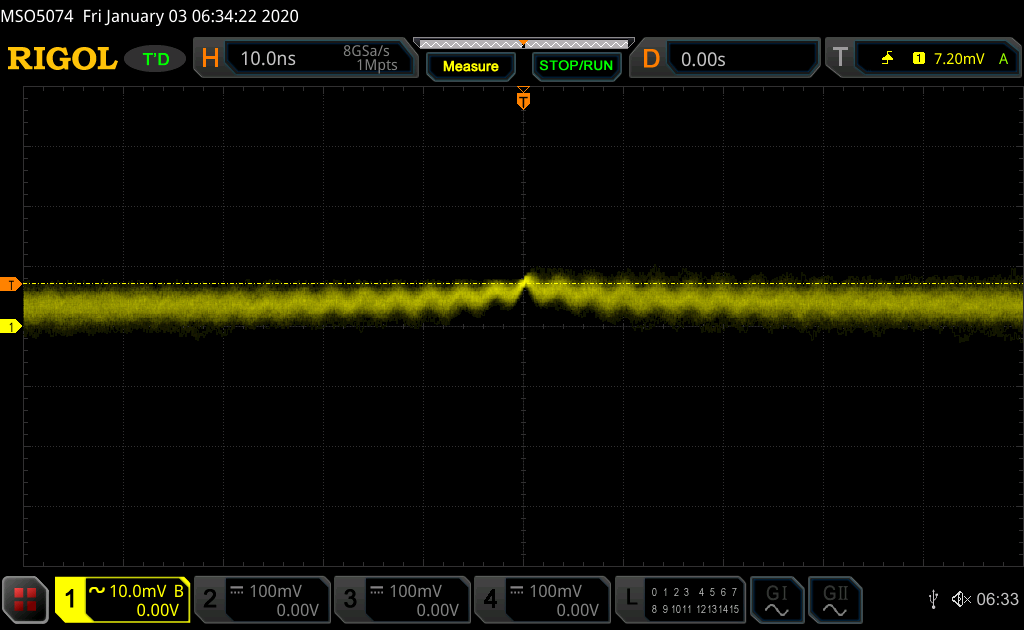Click the trigger source channel 1 badge
1024x630 pixels.
(x=918, y=59)
